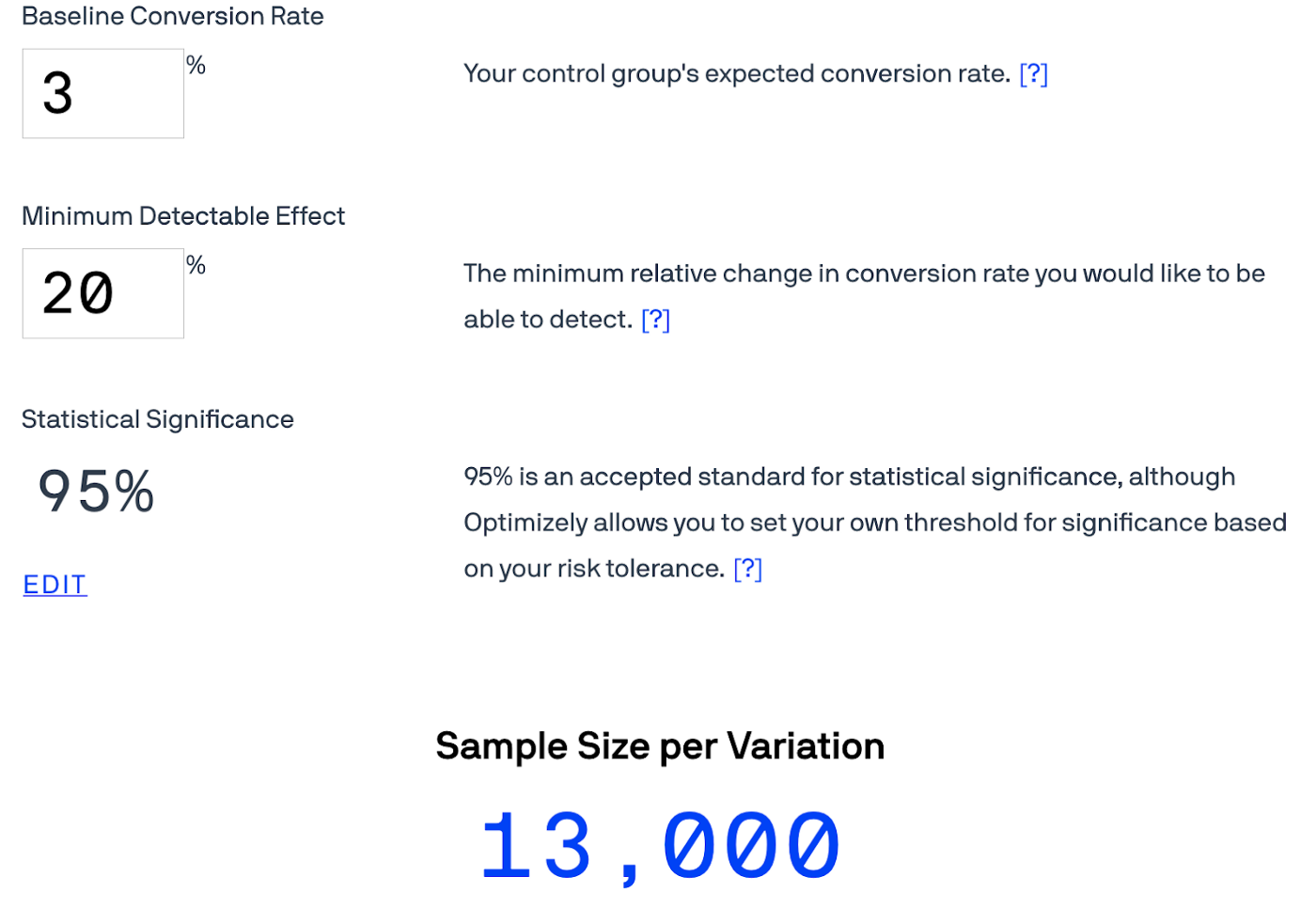The width and height of the screenshot is (1316, 908).
Task: Click the percent sign beside the detectable effect input
Action: [x=196, y=265]
